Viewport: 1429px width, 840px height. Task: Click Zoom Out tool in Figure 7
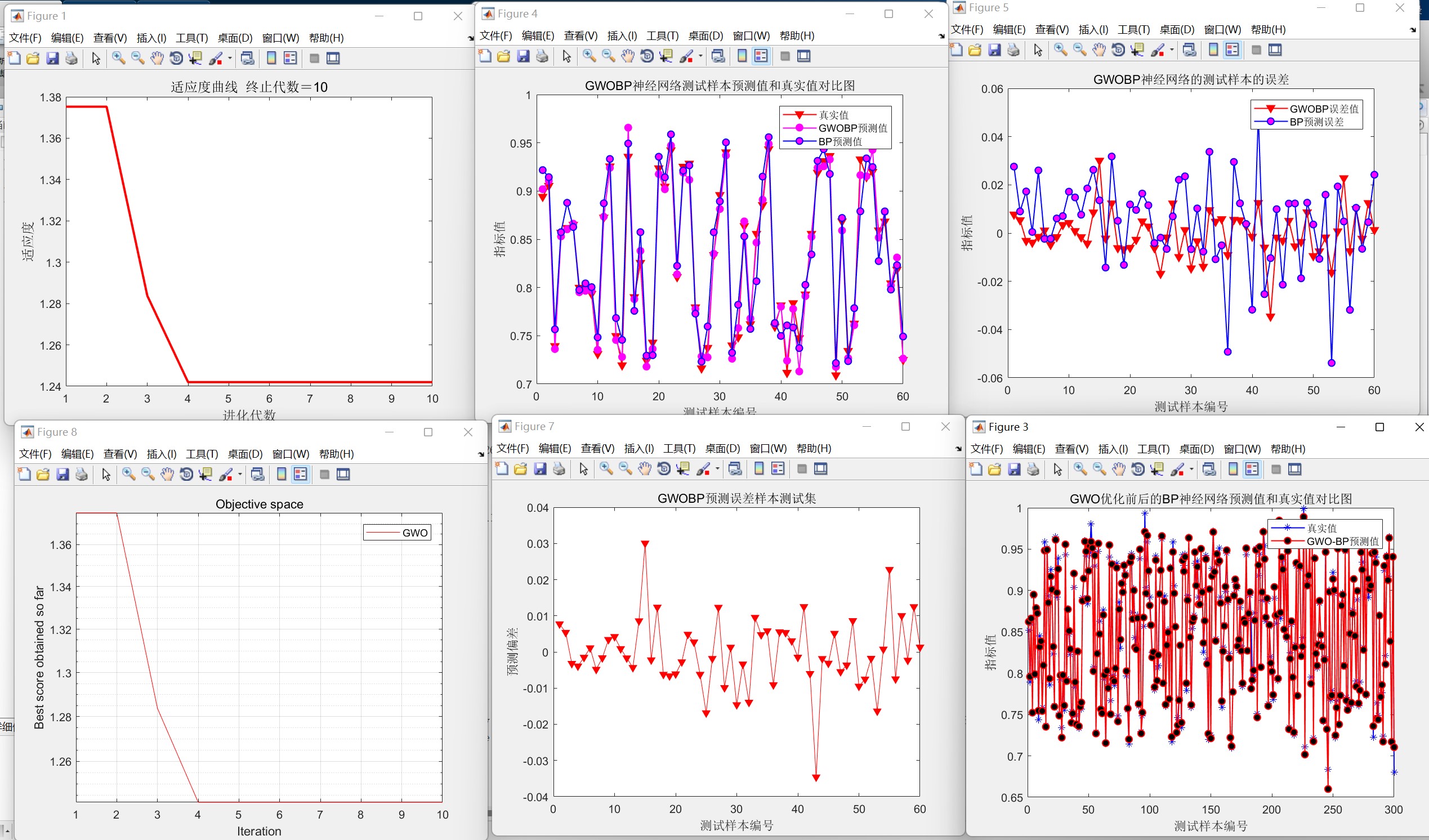625,468
